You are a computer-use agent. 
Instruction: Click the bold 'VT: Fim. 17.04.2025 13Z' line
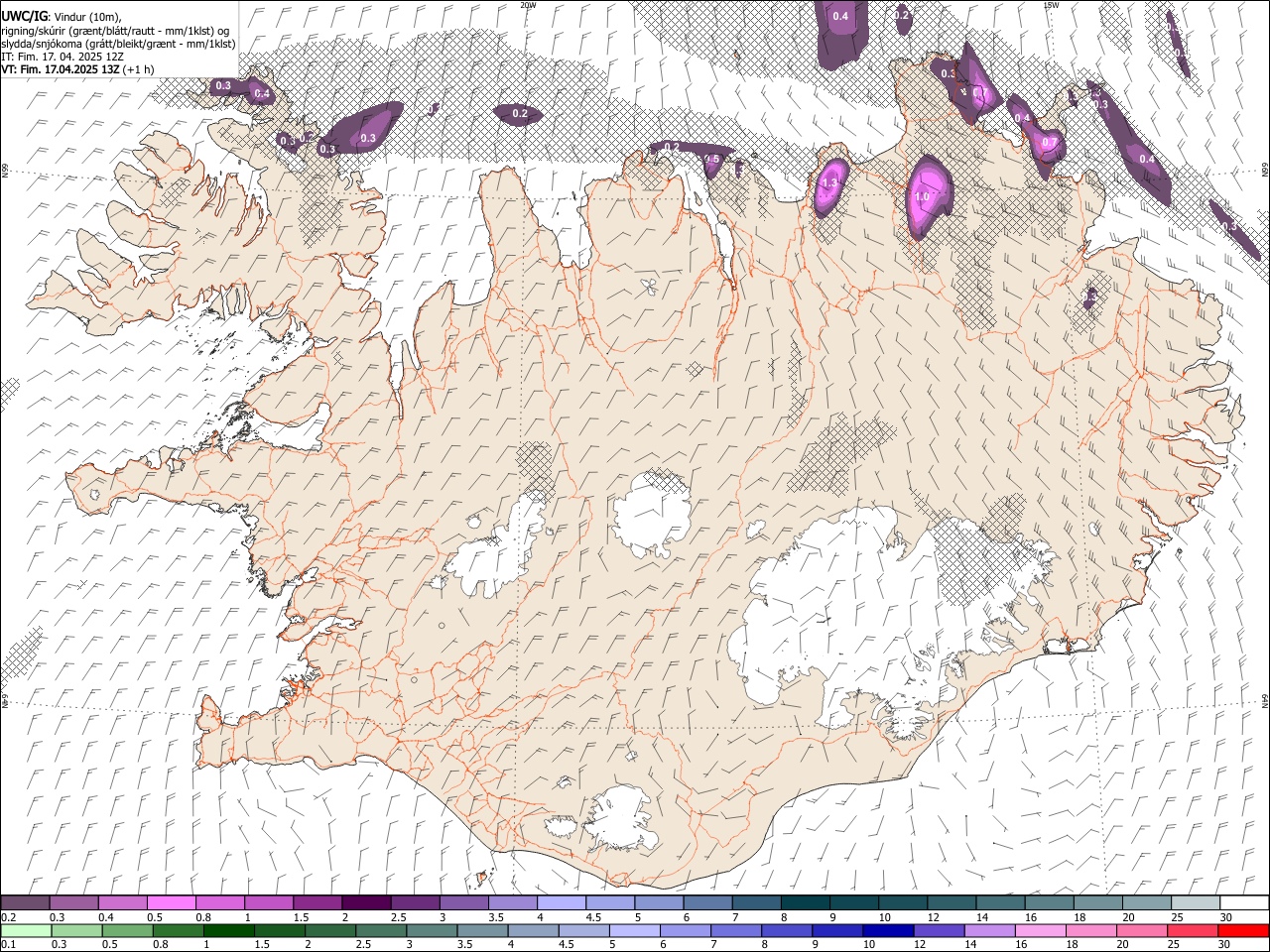click(62, 69)
